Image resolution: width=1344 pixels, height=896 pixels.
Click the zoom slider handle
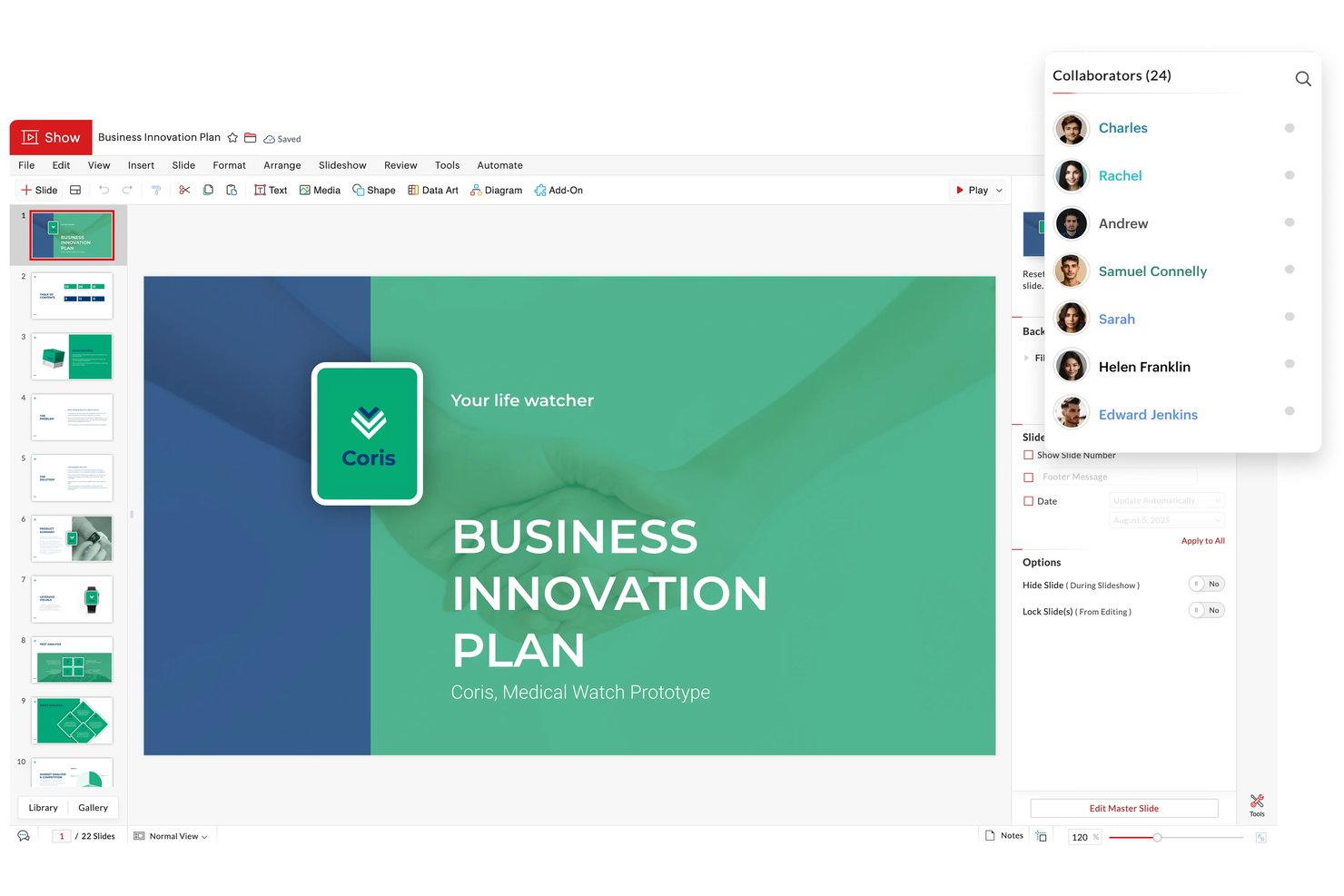click(x=1157, y=837)
